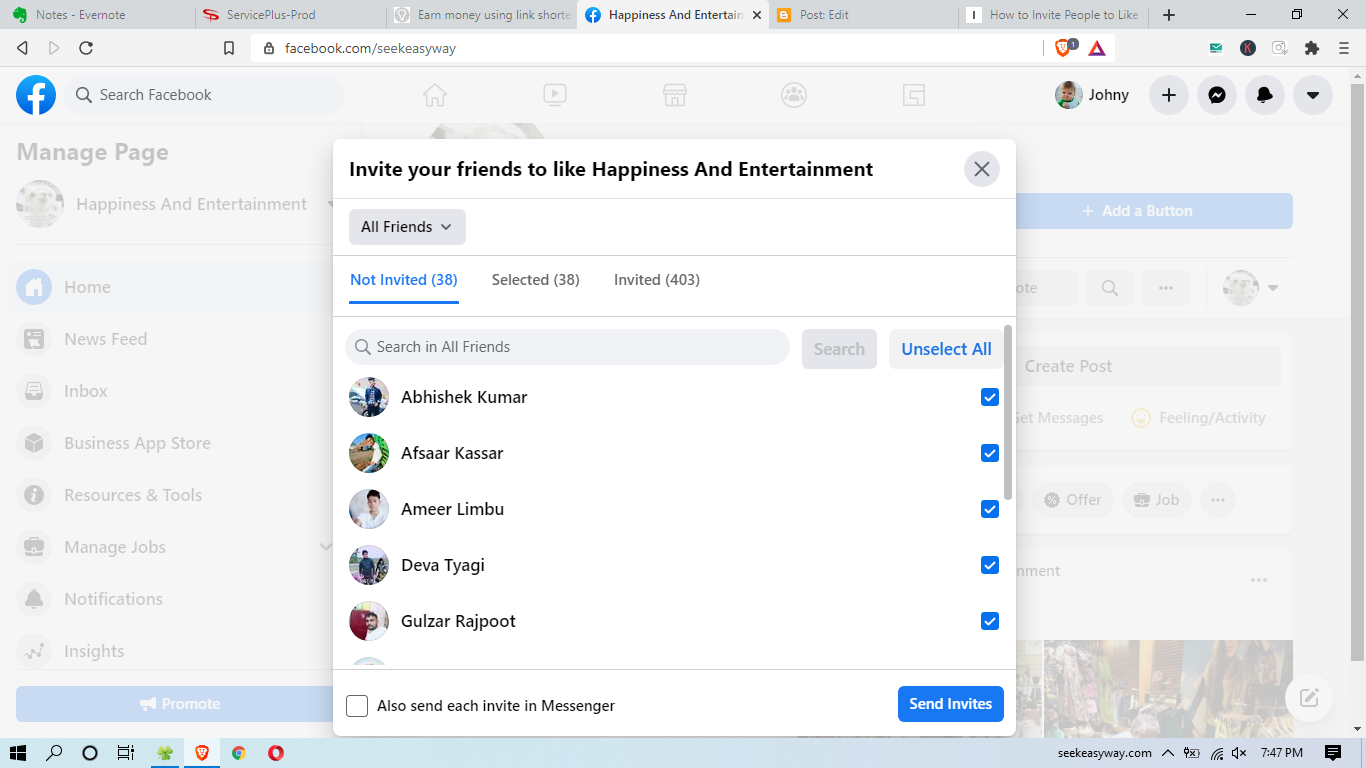
Task: Switch to the Notes - Evernote tab
Action: (x=97, y=15)
